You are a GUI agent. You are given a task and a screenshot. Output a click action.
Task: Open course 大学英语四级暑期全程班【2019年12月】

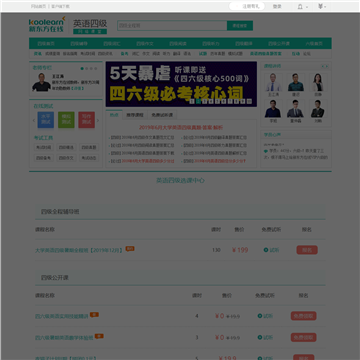[x=79, y=250]
